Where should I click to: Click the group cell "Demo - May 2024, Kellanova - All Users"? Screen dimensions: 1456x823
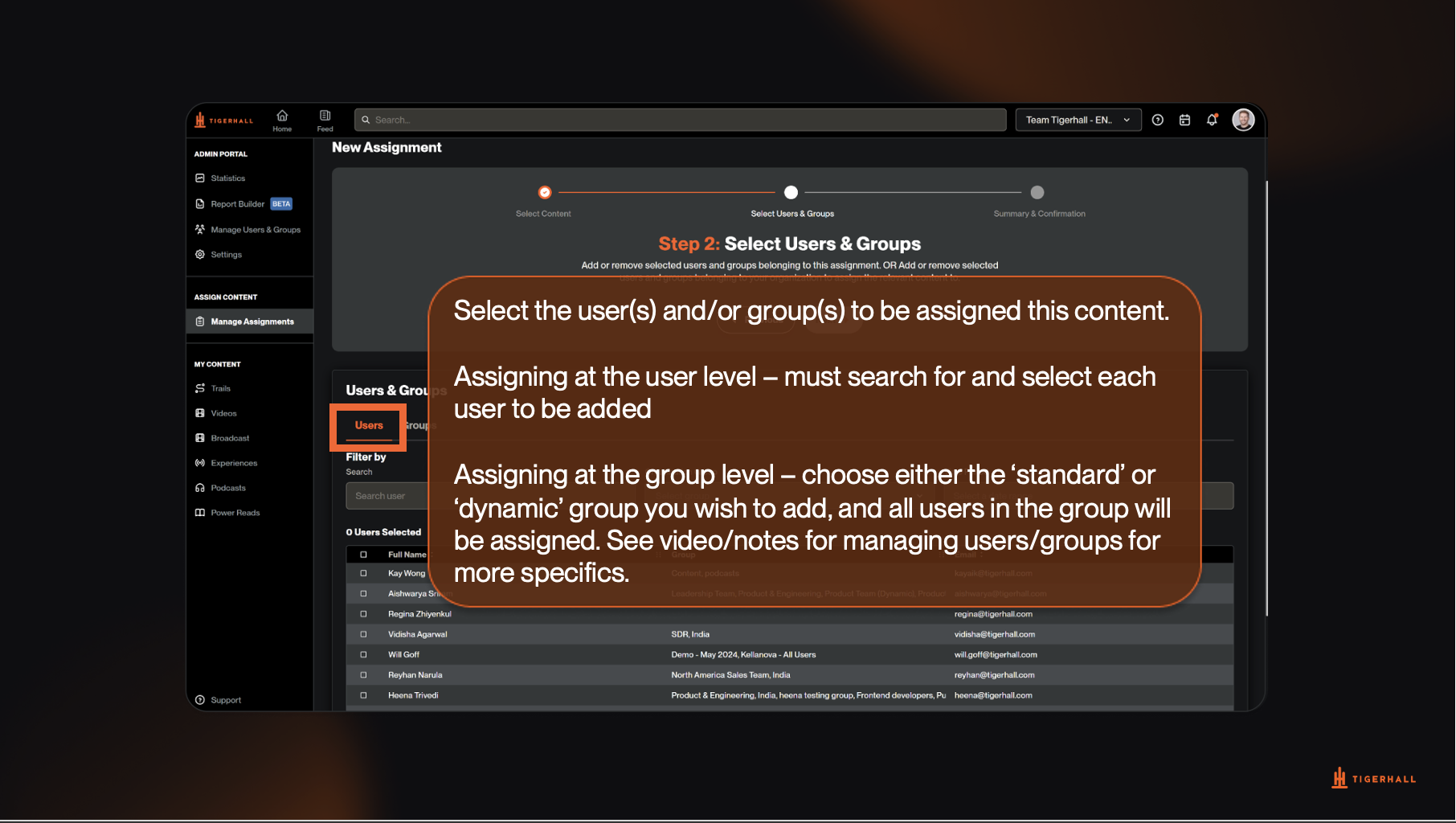pyautogui.click(x=743, y=655)
